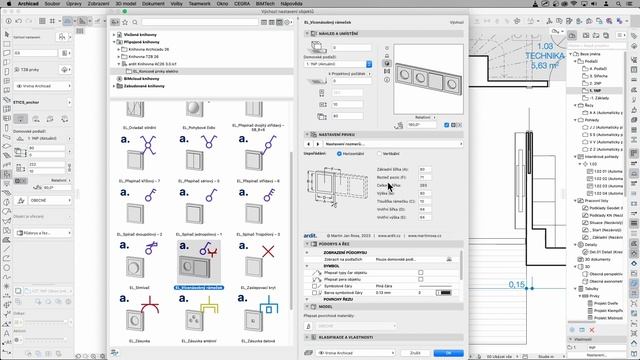Switch library browser to list view icon
This screenshot has width=640, height=360.
(x=264, y=22)
